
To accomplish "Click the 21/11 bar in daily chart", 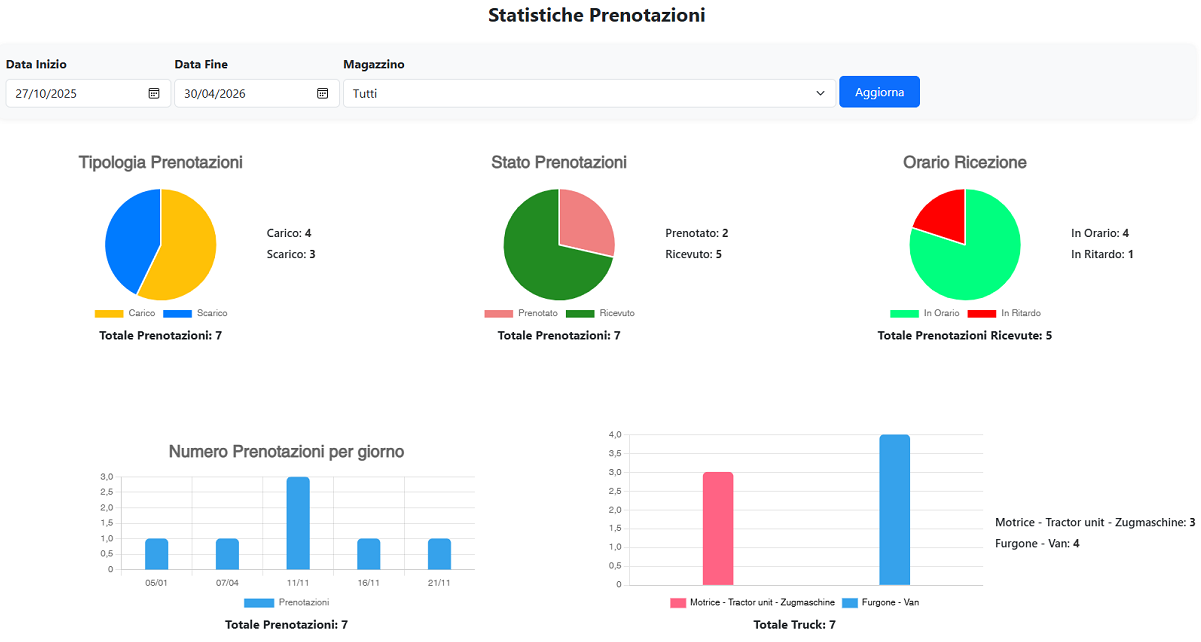I will click(439, 554).
